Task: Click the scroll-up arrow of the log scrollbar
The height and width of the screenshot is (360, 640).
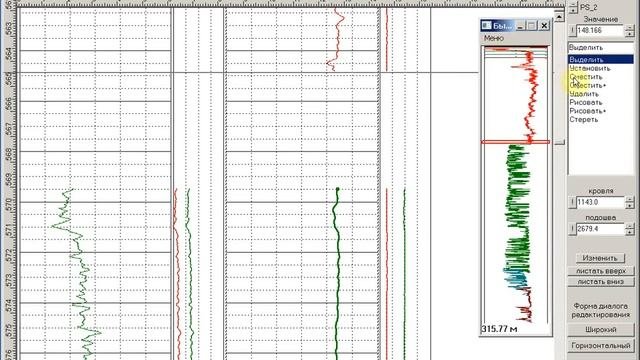Action: [x=559, y=16]
